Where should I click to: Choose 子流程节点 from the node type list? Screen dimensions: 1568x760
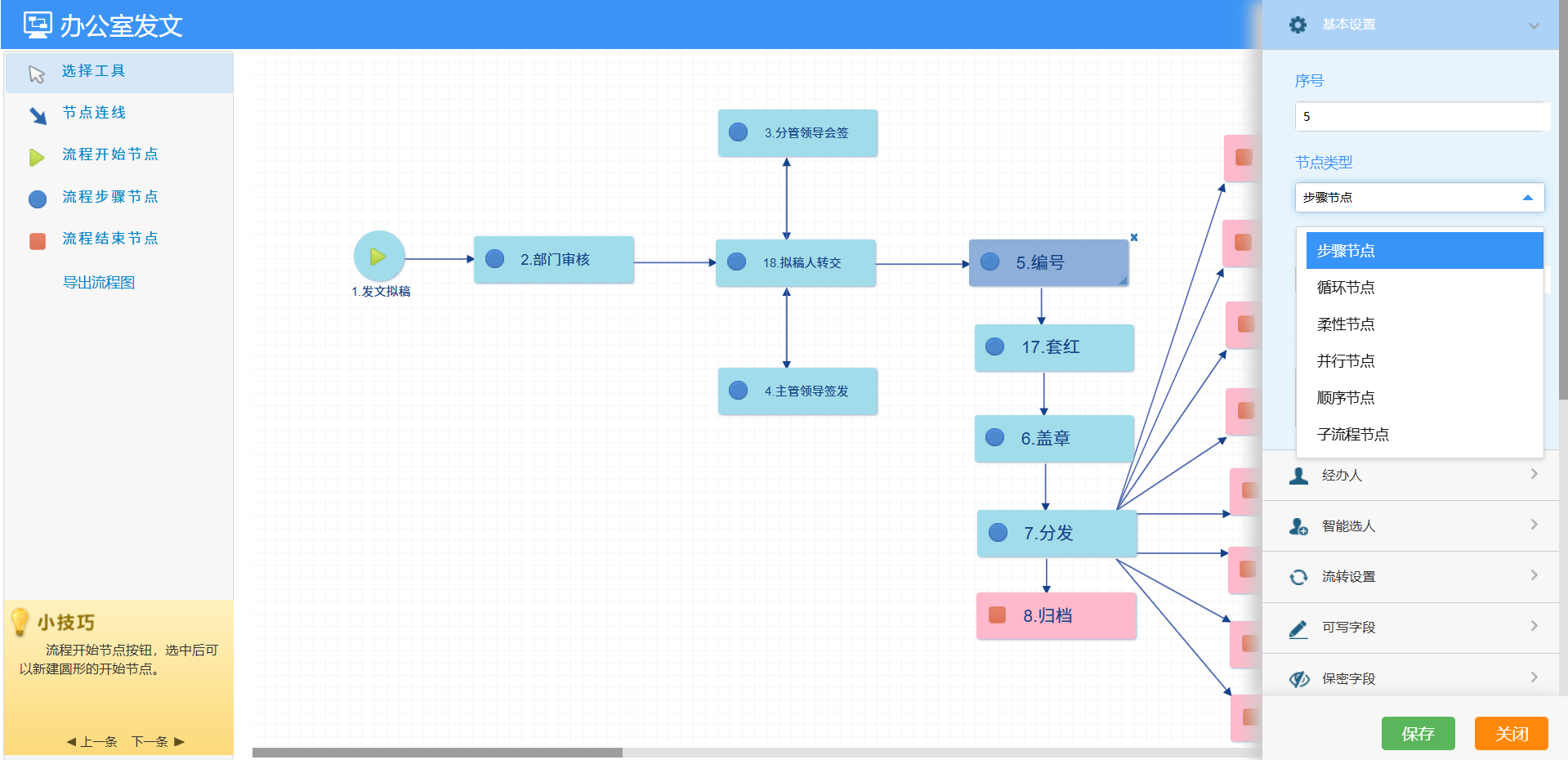pyautogui.click(x=1352, y=435)
